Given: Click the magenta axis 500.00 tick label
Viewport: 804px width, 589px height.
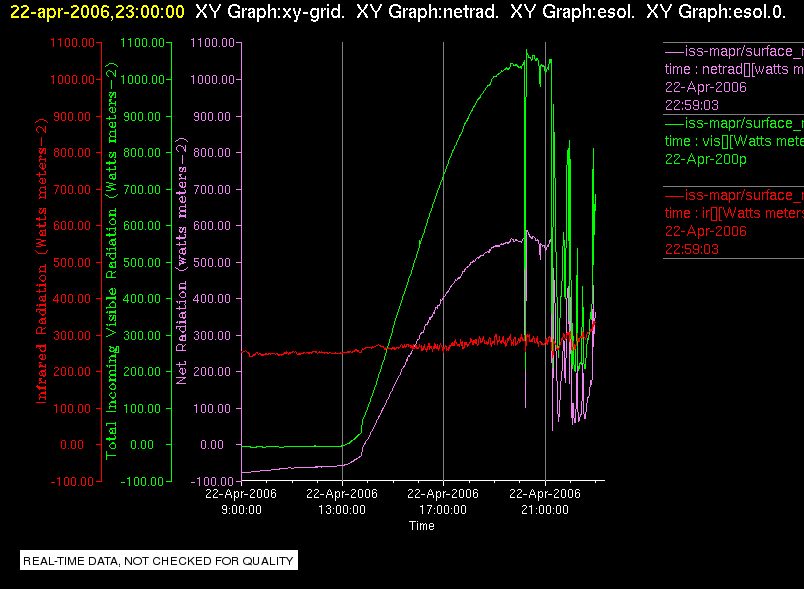Looking at the screenshot, I should [212, 262].
